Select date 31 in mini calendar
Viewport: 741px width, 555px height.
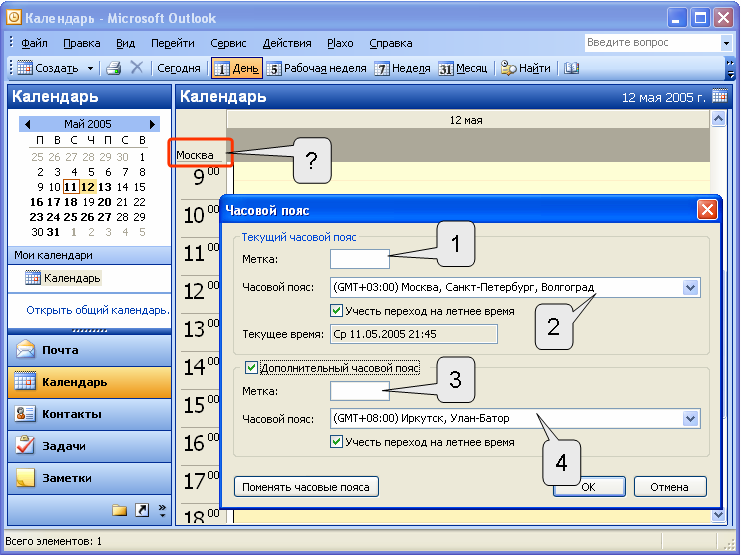coord(53,232)
